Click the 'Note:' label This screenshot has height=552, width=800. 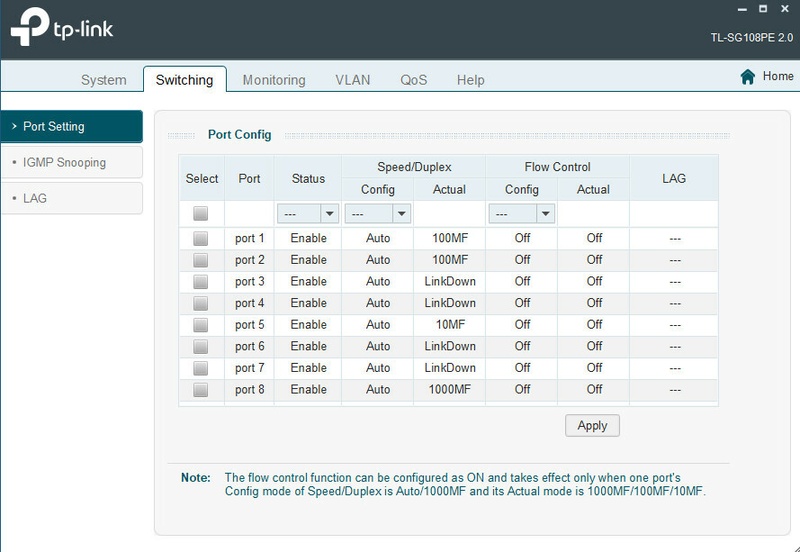(196, 478)
